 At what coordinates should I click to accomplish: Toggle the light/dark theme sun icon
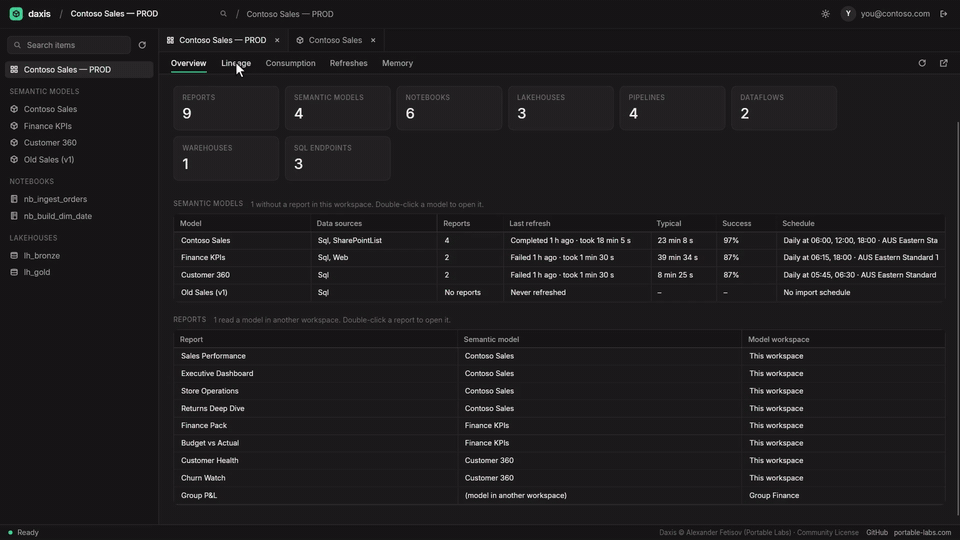coord(825,13)
